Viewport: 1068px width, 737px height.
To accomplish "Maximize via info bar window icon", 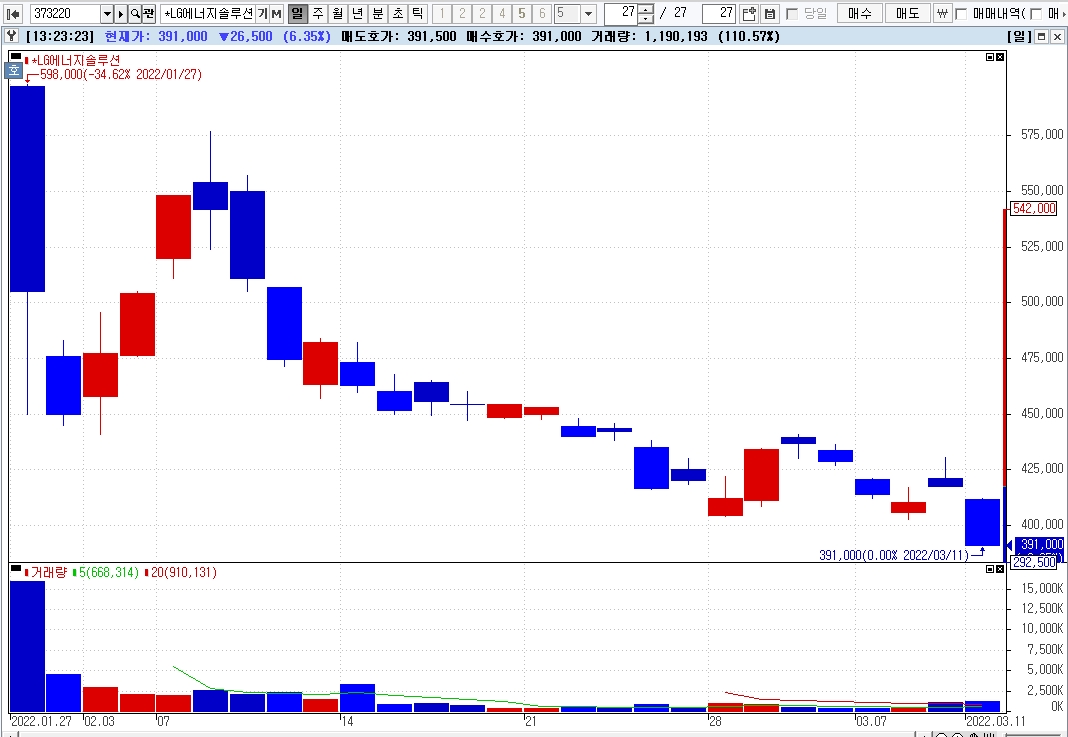I will coord(1041,37).
